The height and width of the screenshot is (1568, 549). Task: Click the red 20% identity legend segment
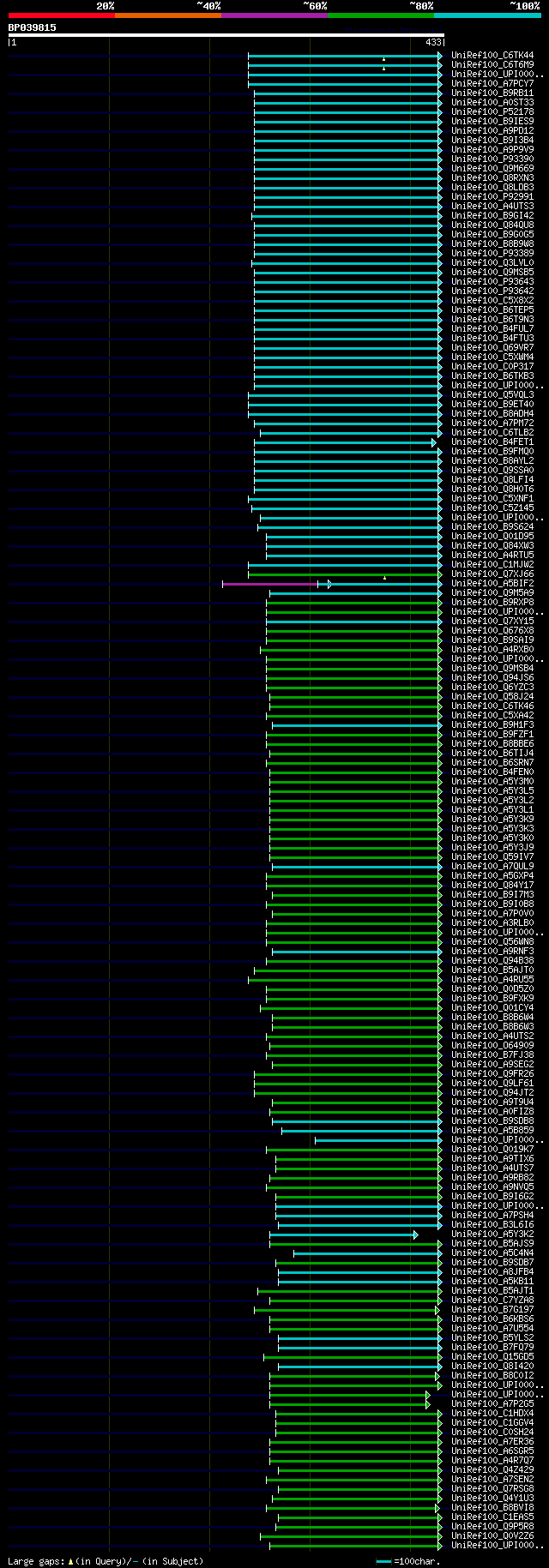pyautogui.click(x=61, y=15)
